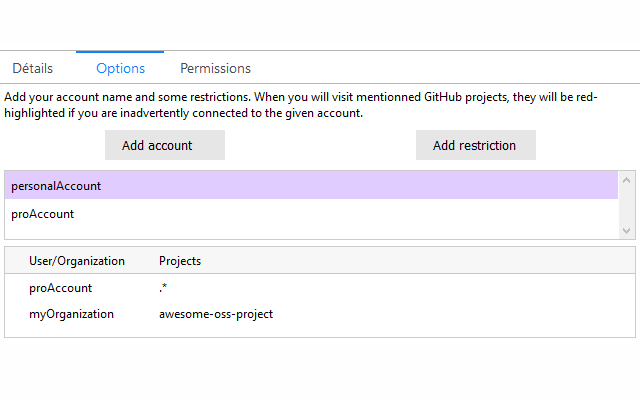Switch to the Détails tab
The height and width of the screenshot is (400, 640).
pyautogui.click(x=32, y=68)
